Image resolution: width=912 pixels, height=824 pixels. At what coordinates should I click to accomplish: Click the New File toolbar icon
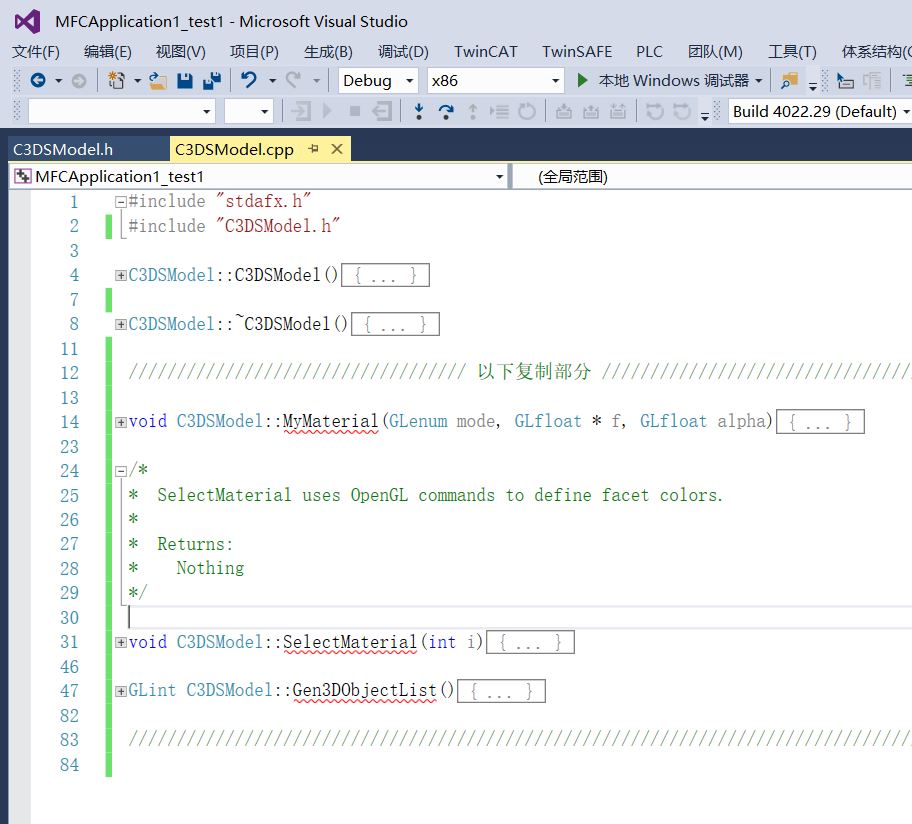tap(115, 80)
